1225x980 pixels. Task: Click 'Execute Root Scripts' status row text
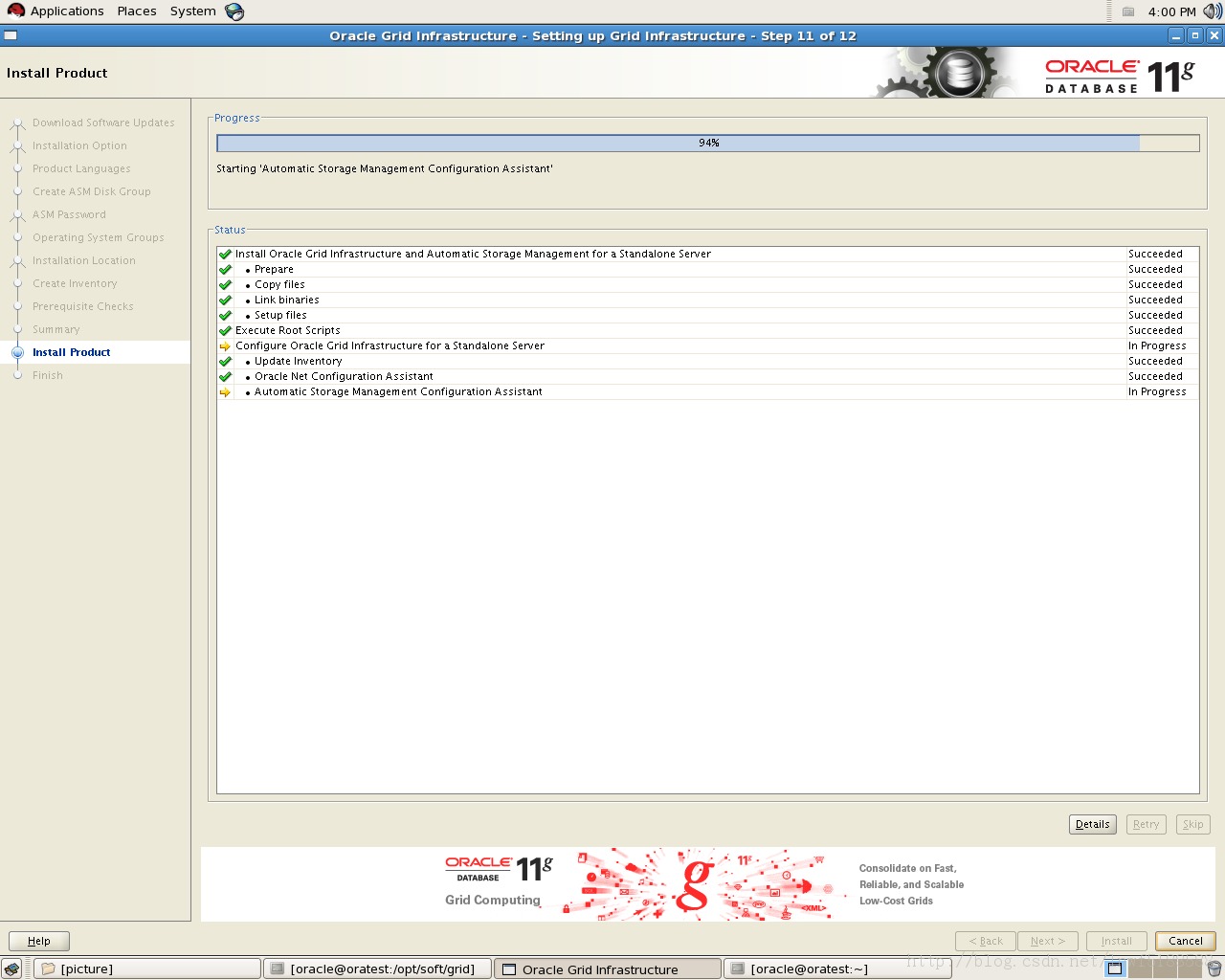click(288, 331)
